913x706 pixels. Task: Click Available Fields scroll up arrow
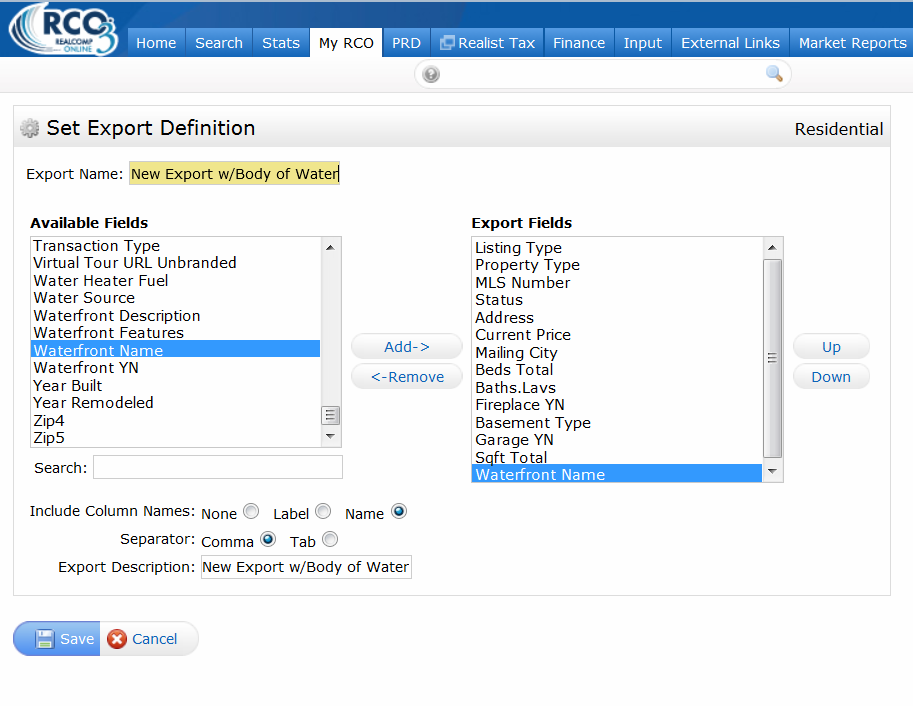(x=331, y=248)
